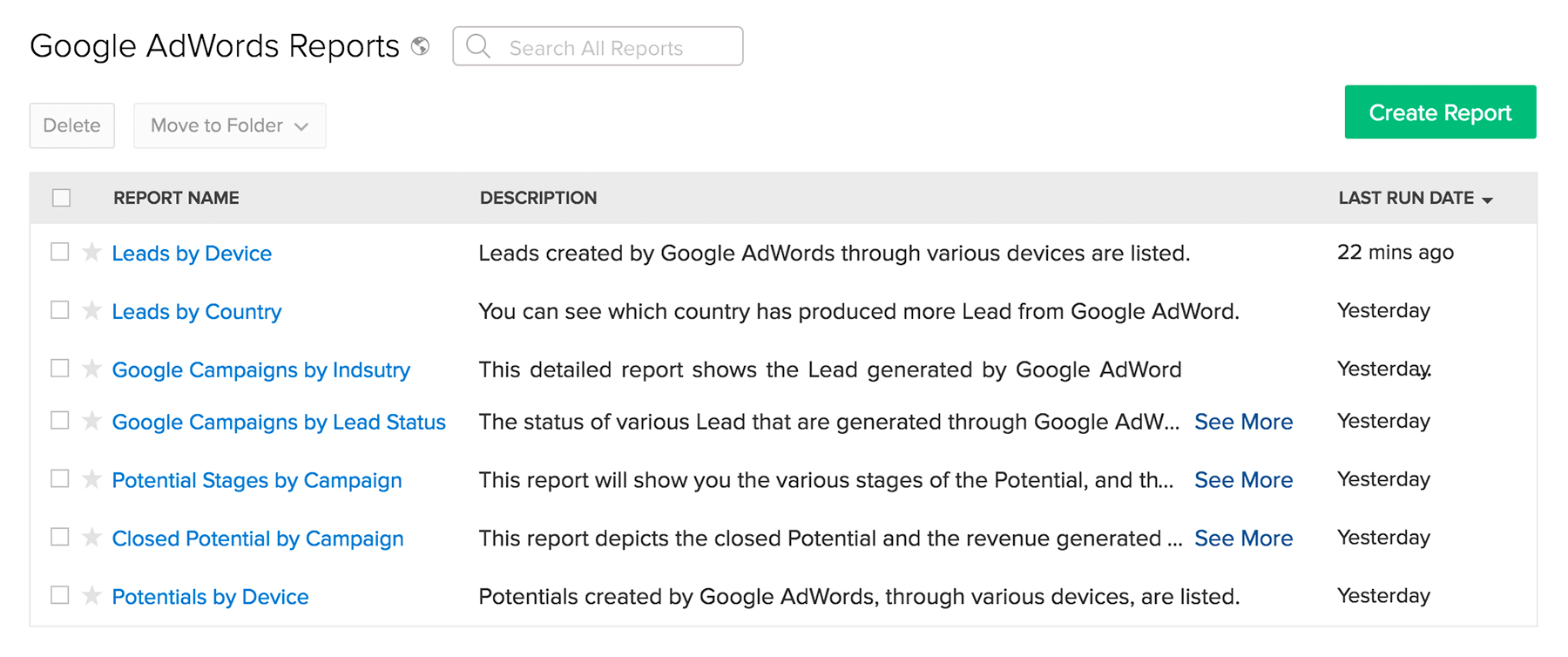Star the Leads by Country report
This screenshot has height=657, width=1568.
(91, 311)
